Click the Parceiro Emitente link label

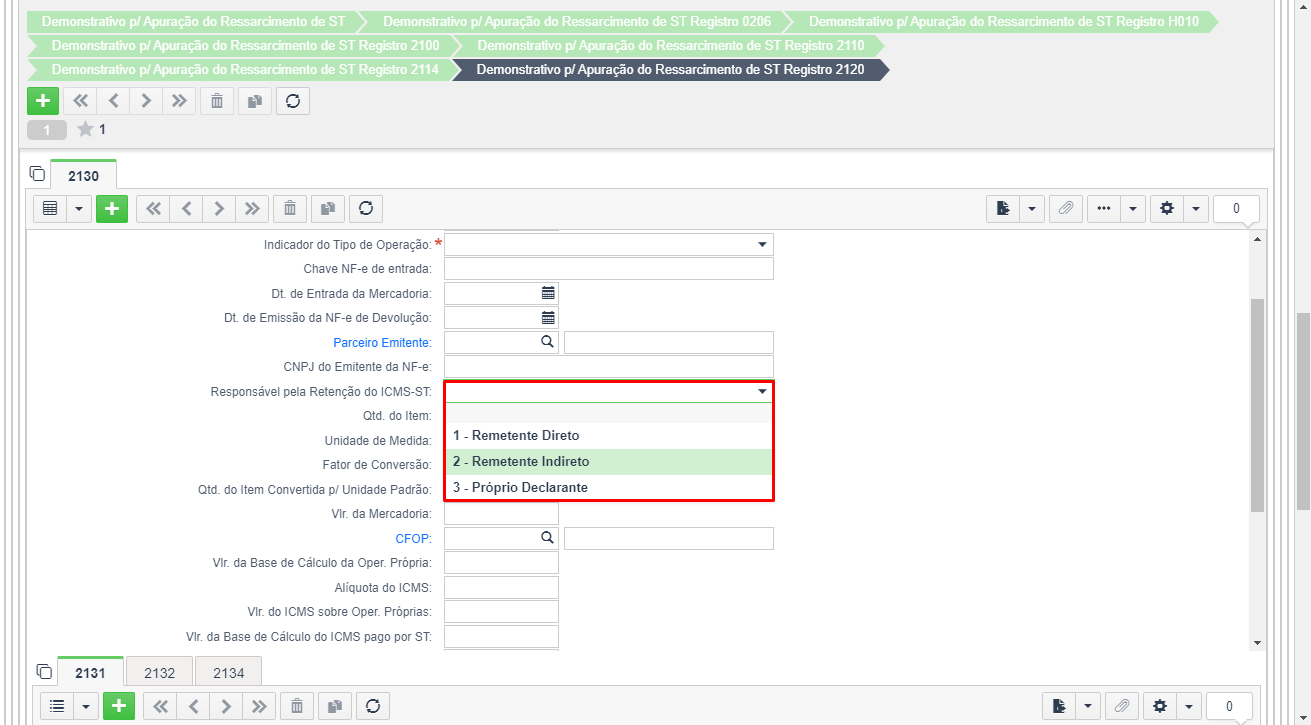click(382, 343)
